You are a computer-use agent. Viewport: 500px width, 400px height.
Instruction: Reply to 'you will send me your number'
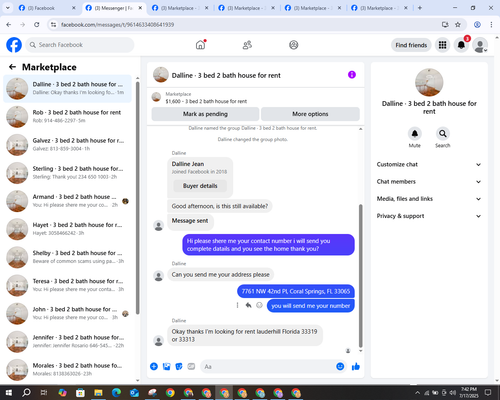click(x=248, y=305)
